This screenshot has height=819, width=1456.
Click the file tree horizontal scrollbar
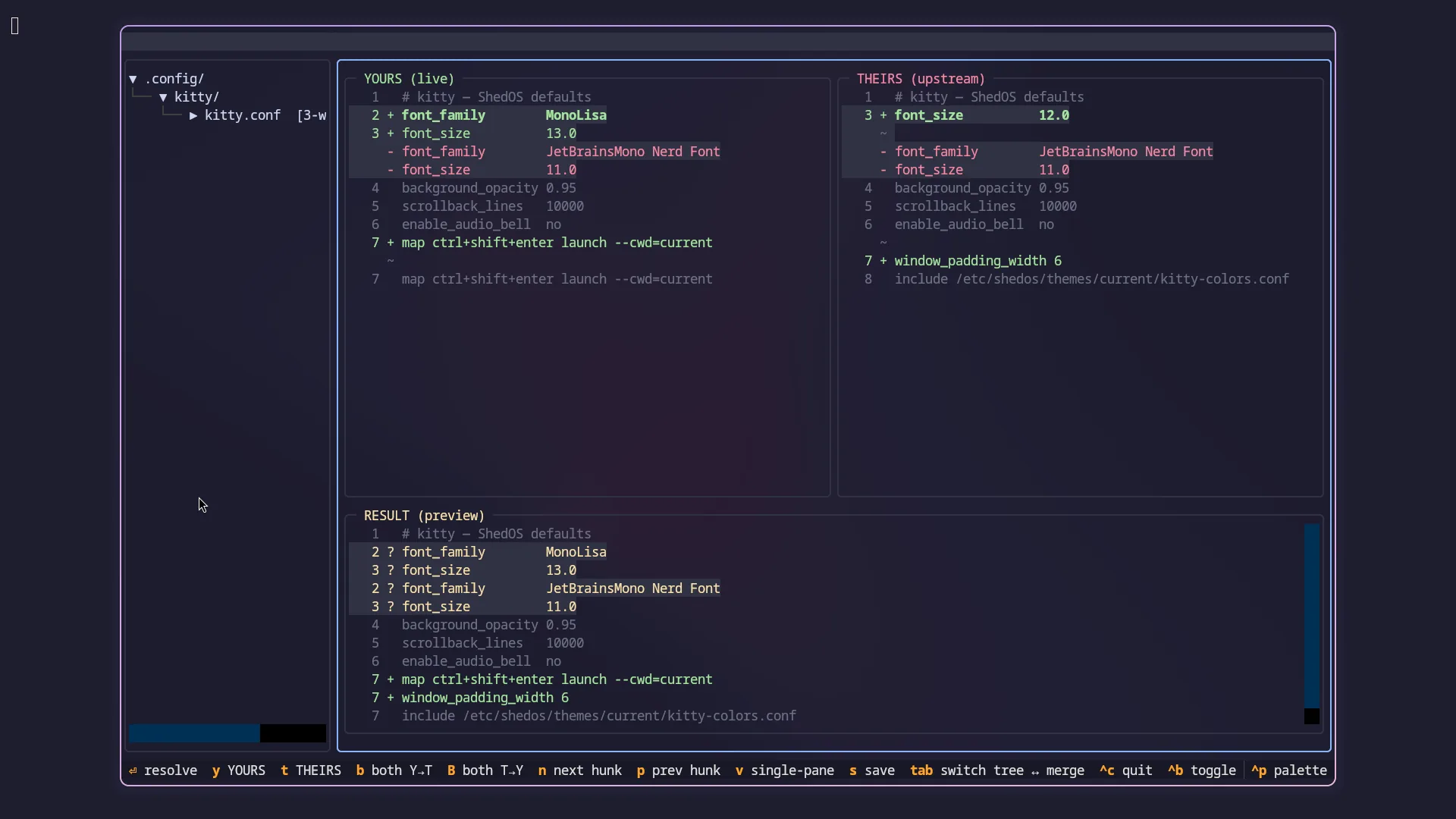227,733
